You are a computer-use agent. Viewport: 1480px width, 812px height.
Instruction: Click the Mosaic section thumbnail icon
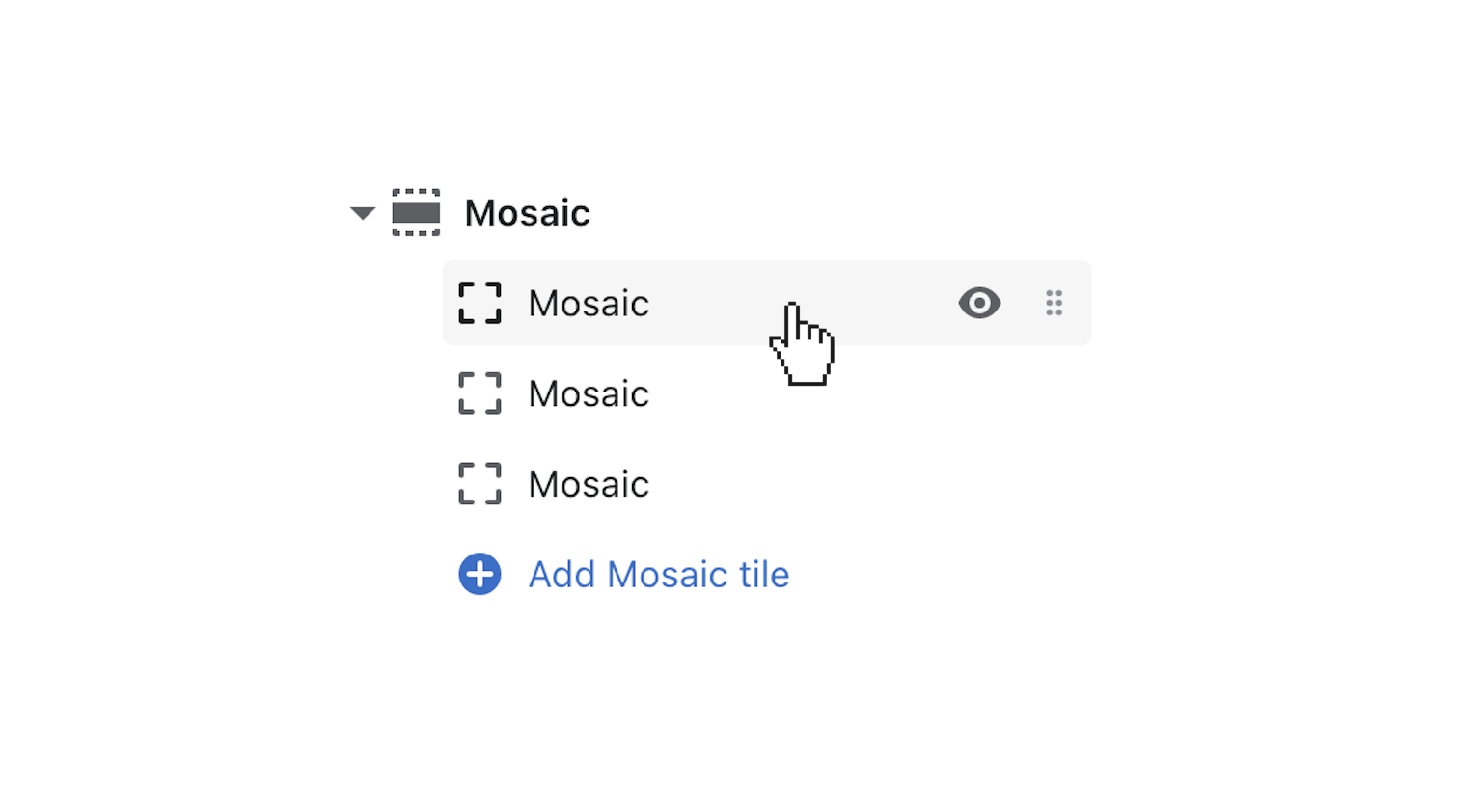pyautogui.click(x=415, y=213)
